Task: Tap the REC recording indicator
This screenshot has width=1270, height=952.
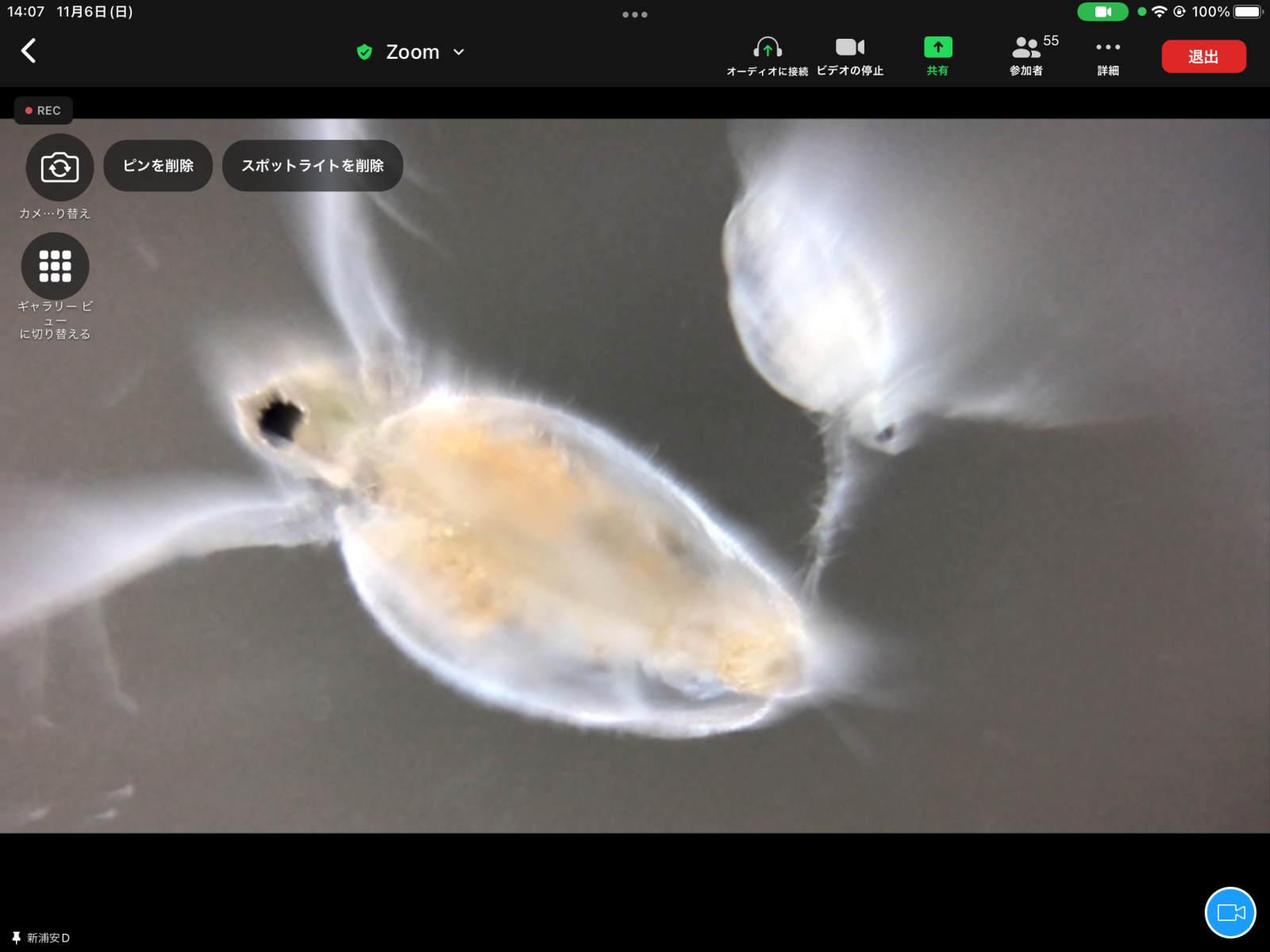Action: [44, 110]
